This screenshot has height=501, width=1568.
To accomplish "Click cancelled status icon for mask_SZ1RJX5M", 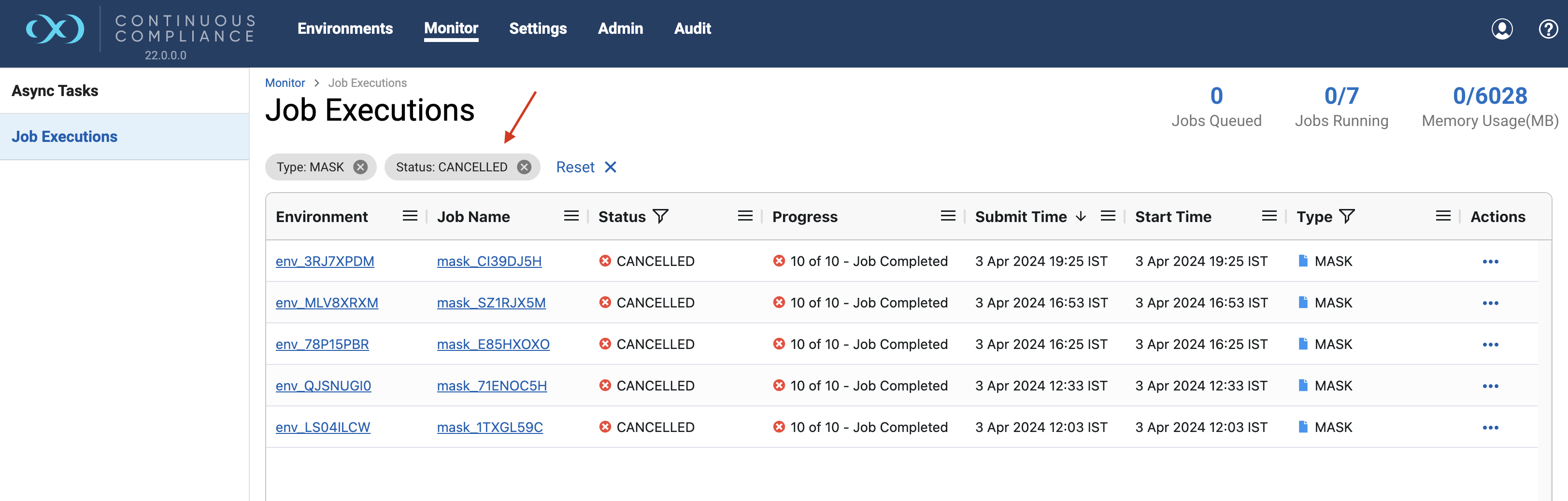I will pos(605,302).
